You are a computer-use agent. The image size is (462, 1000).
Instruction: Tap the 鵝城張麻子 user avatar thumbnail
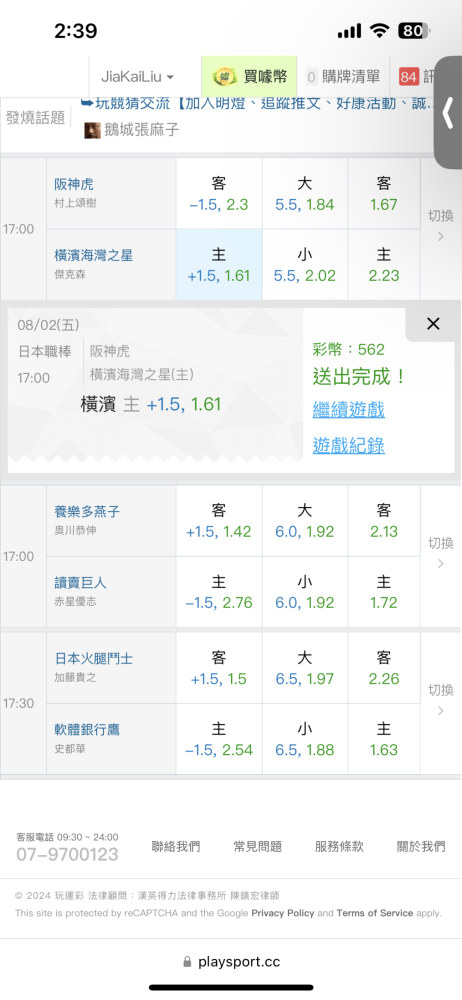[92, 130]
